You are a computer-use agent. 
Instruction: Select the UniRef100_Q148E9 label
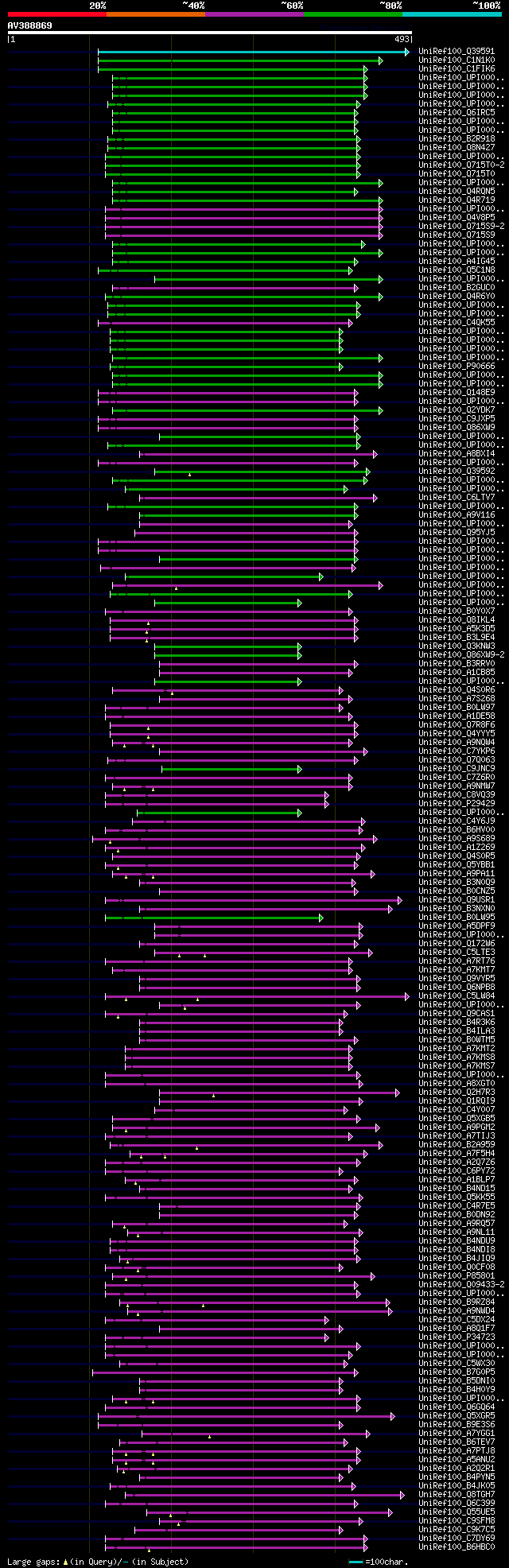(x=457, y=393)
